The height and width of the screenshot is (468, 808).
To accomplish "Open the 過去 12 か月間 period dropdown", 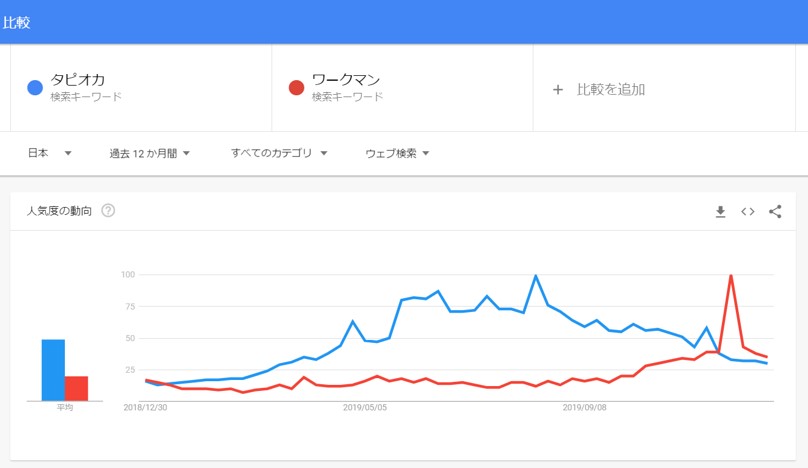I will (149, 153).
